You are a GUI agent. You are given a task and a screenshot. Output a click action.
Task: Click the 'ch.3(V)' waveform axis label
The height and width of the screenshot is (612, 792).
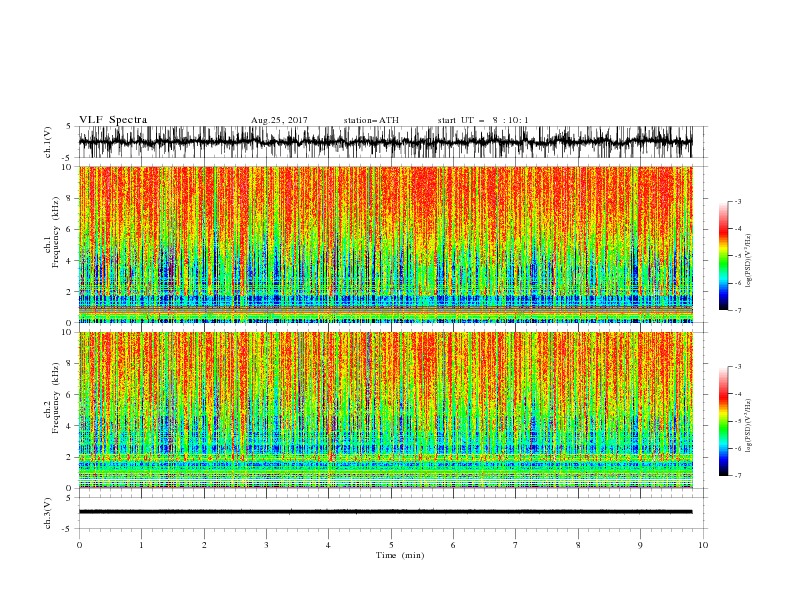pyautogui.click(x=48, y=513)
